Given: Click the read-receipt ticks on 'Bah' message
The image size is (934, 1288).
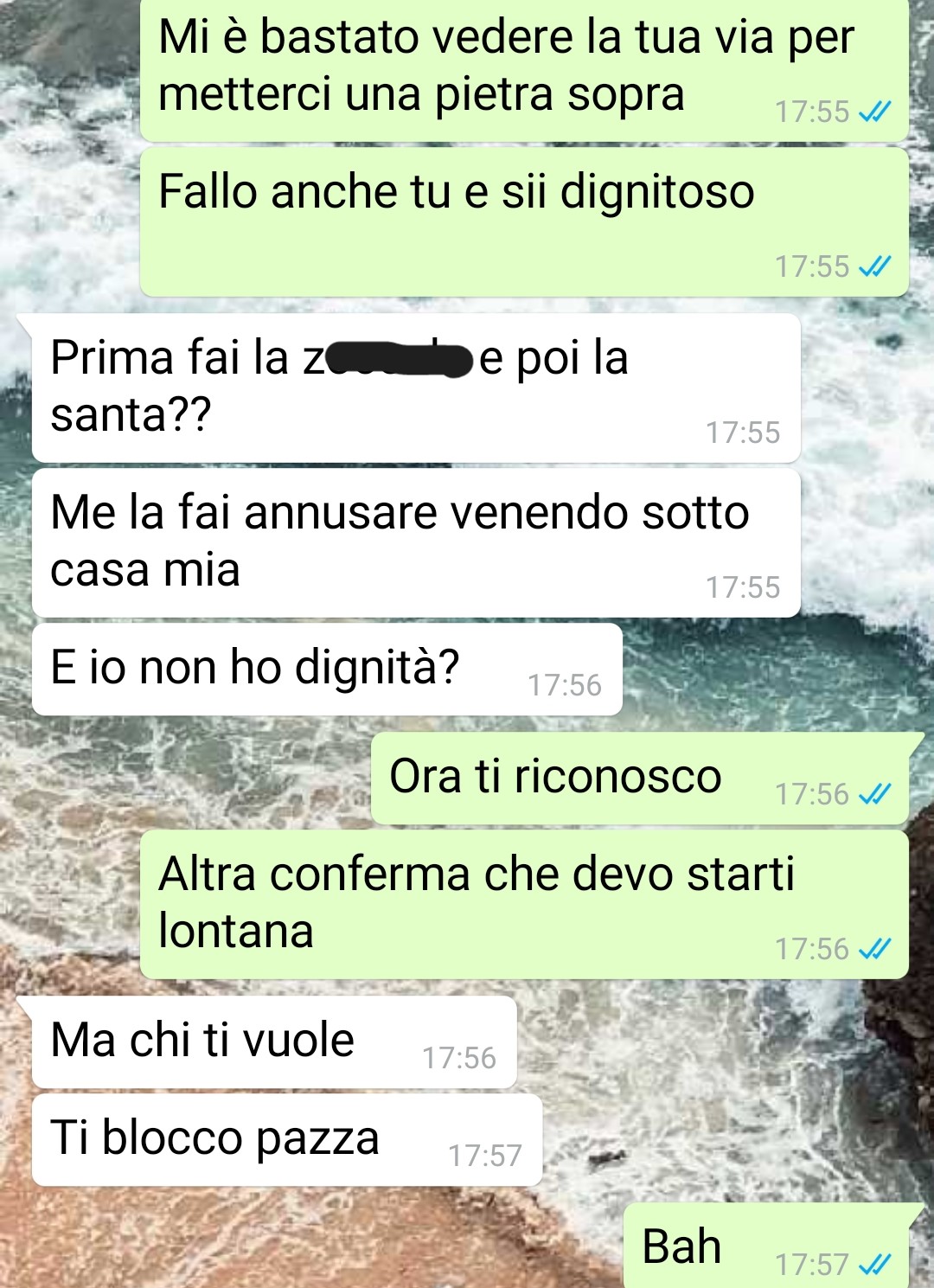Looking at the screenshot, I should click(874, 1265).
